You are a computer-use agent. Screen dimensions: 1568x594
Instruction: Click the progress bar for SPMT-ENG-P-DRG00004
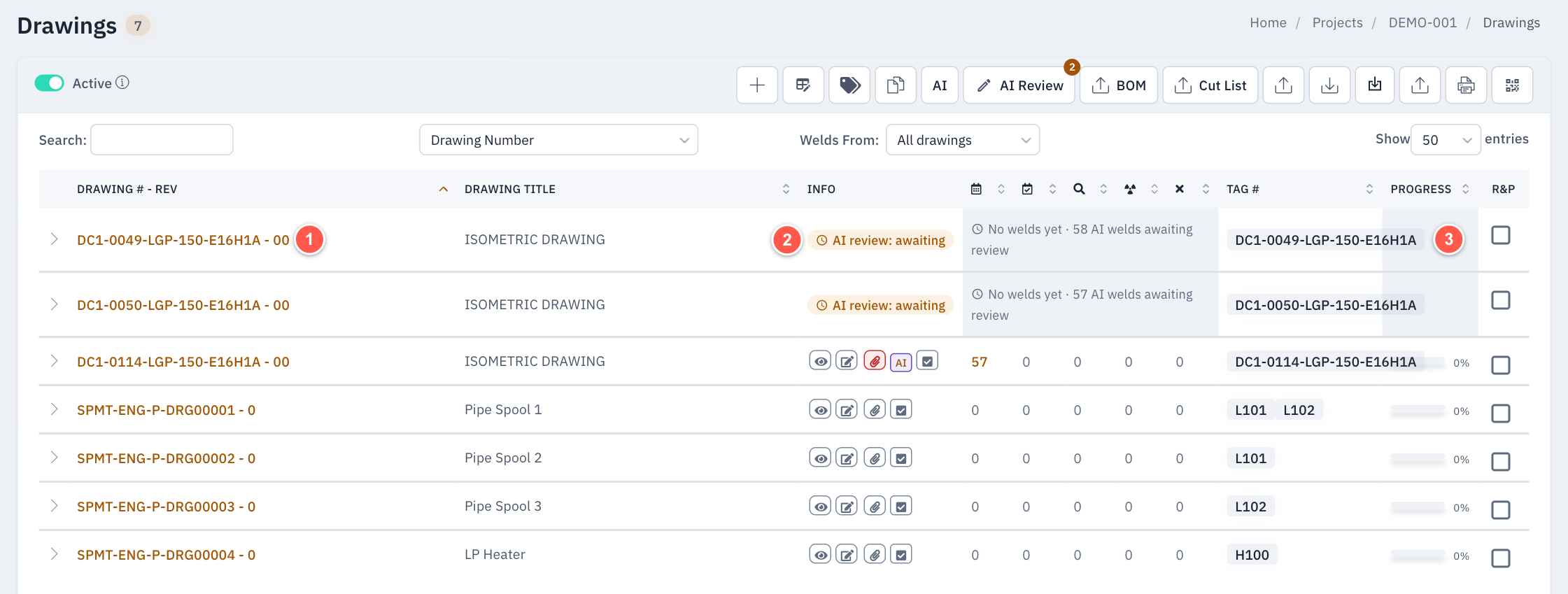pyautogui.click(x=1418, y=556)
